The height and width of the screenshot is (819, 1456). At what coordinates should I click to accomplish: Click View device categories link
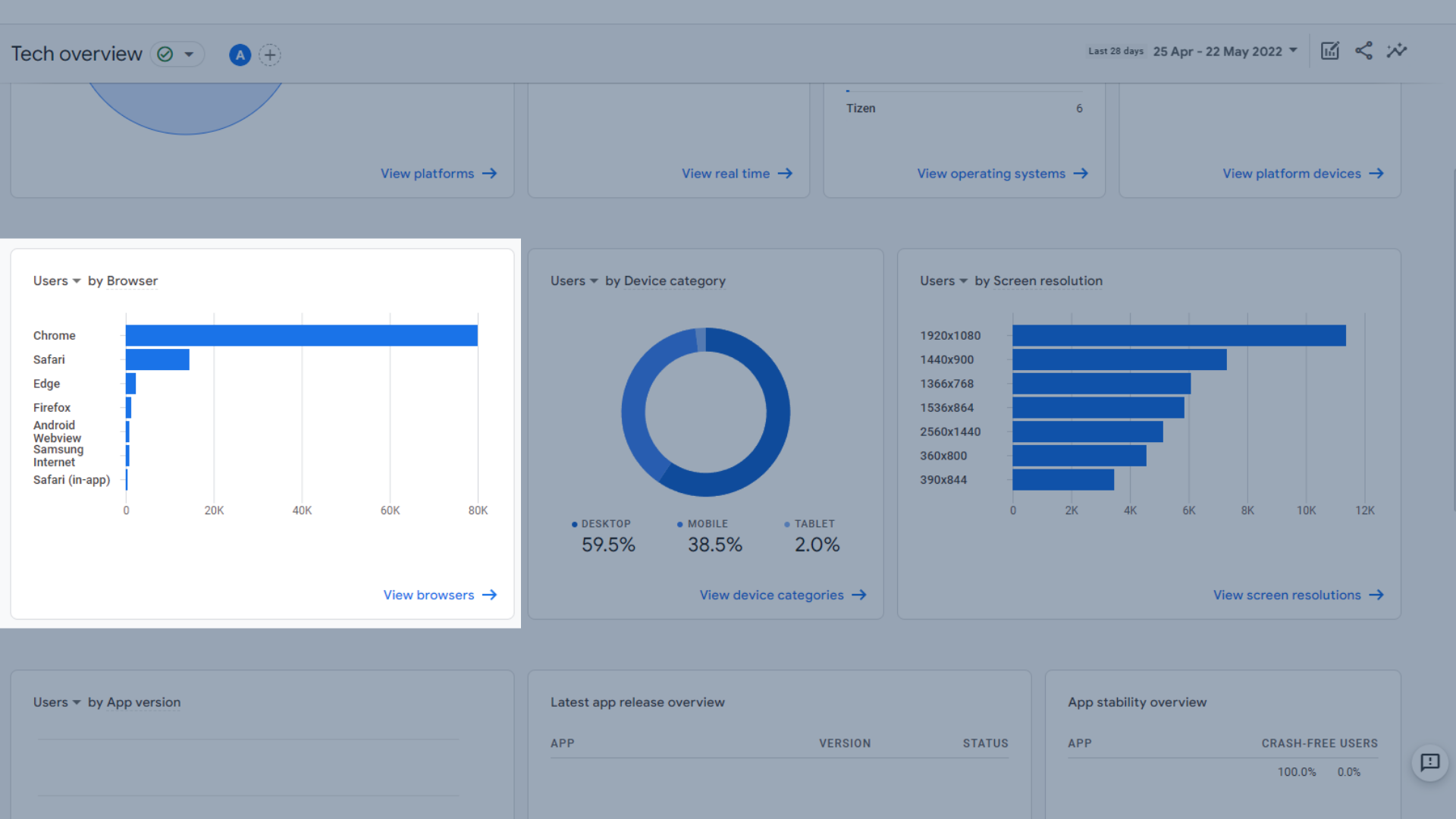click(x=771, y=595)
